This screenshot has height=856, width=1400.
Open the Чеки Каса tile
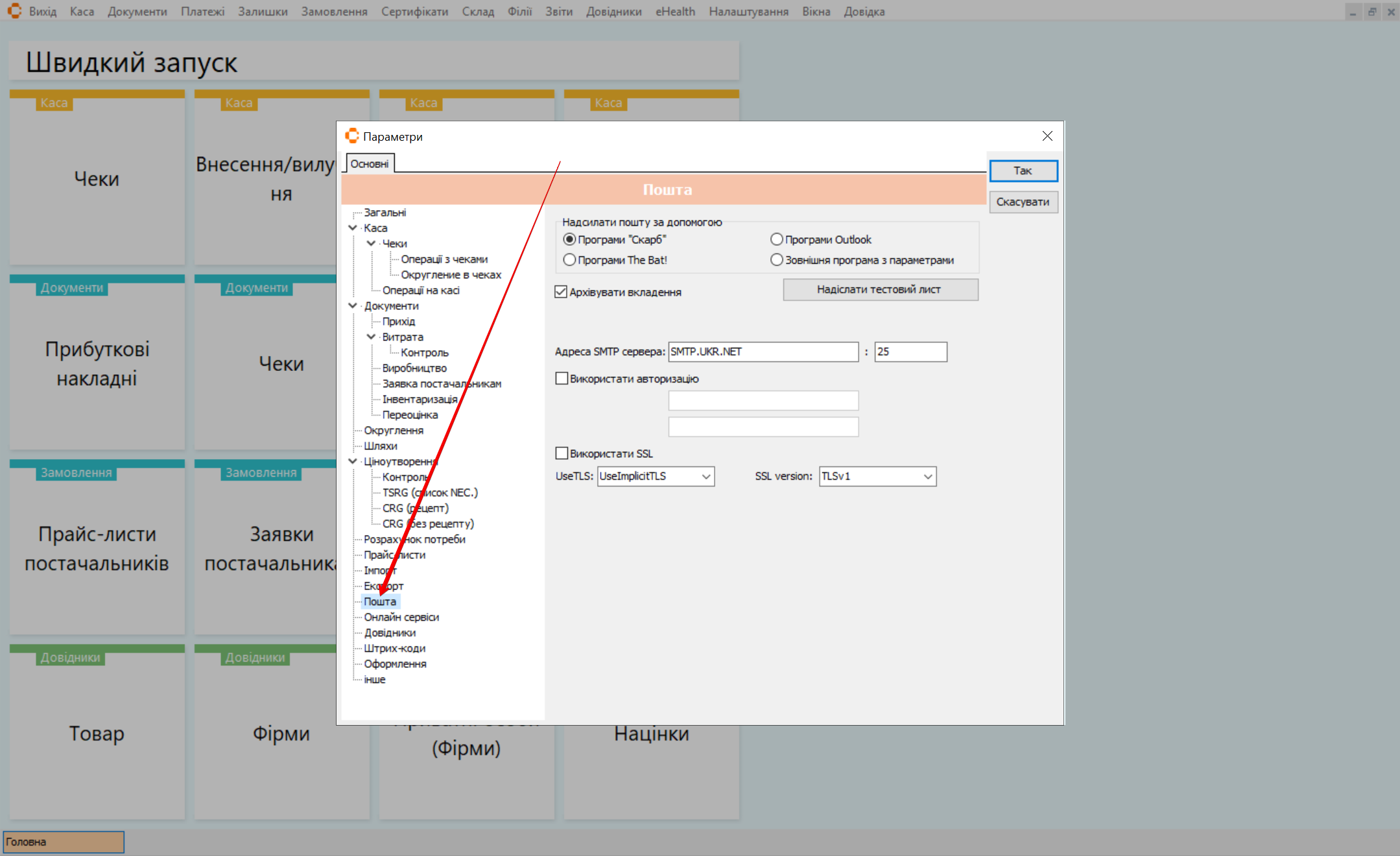(97, 178)
